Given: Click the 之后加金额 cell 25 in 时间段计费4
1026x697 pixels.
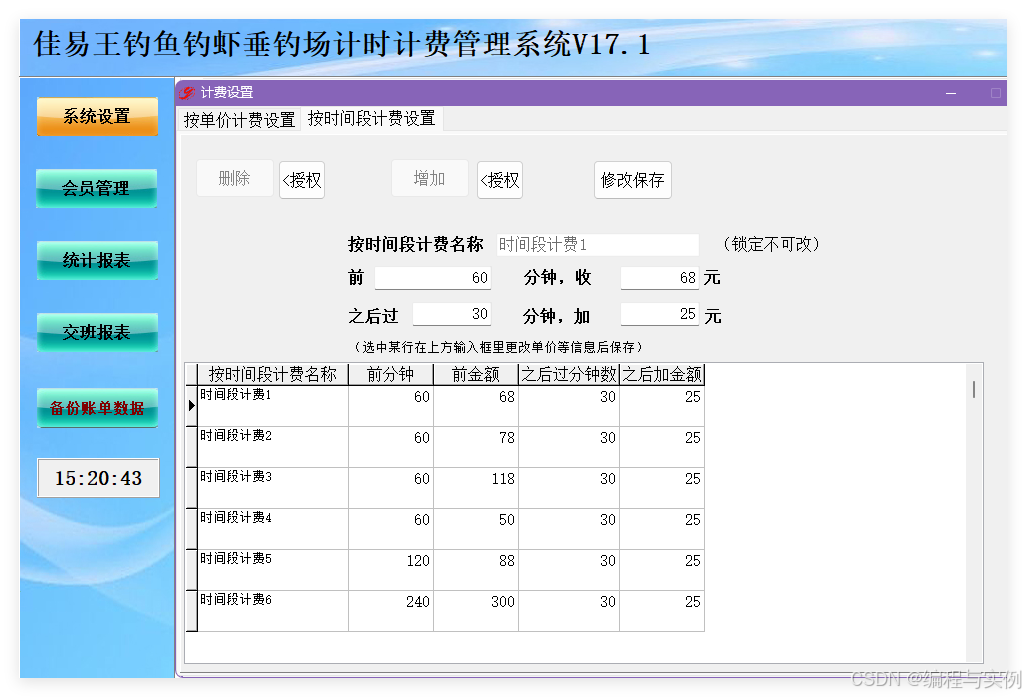Looking at the screenshot, I should pyautogui.click(x=662, y=529).
